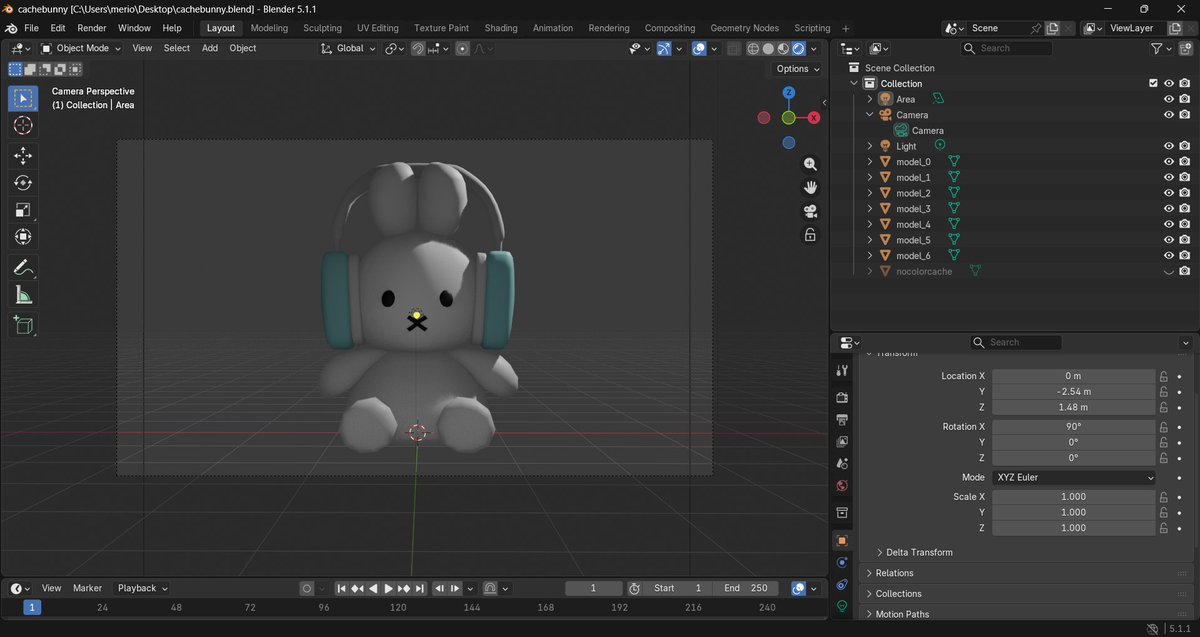The width and height of the screenshot is (1200, 637).
Task: Select the Annotate tool
Action: pos(23,267)
